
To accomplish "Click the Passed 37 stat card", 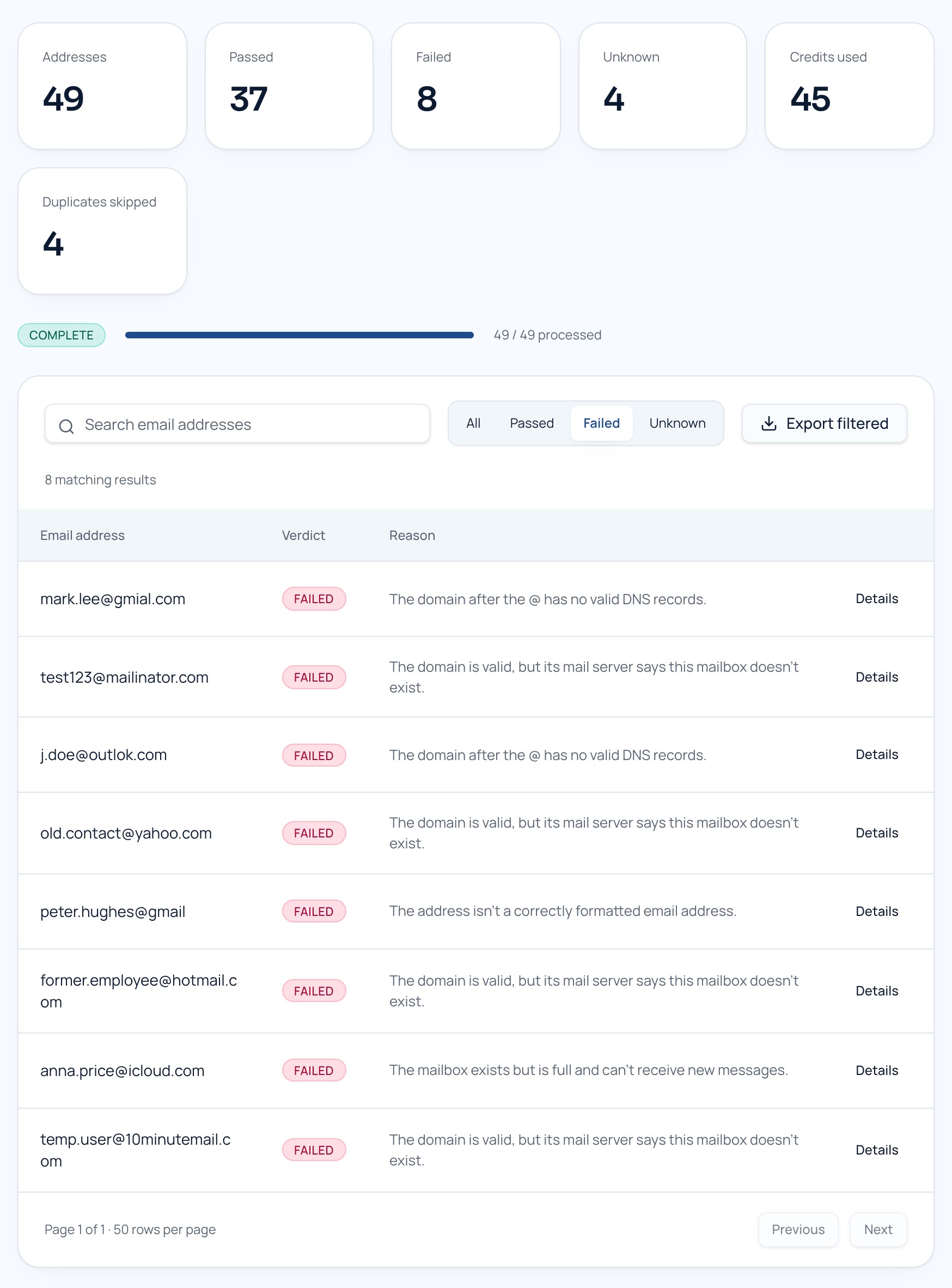I will click(289, 86).
